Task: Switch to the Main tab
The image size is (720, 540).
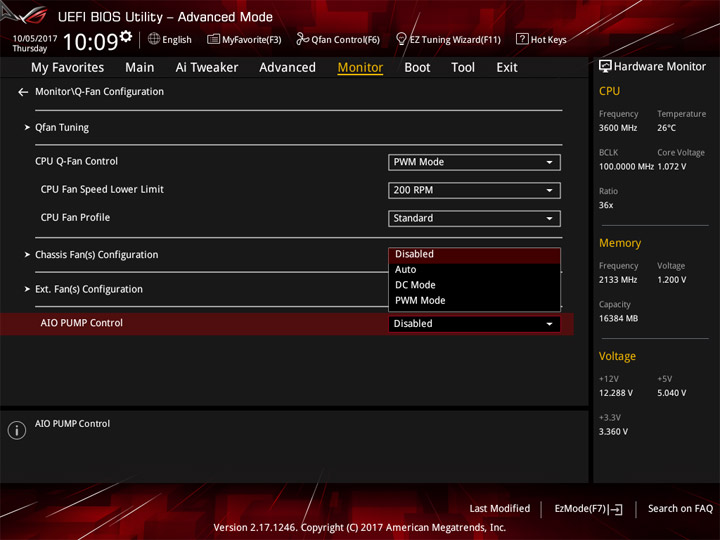Action: point(140,68)
